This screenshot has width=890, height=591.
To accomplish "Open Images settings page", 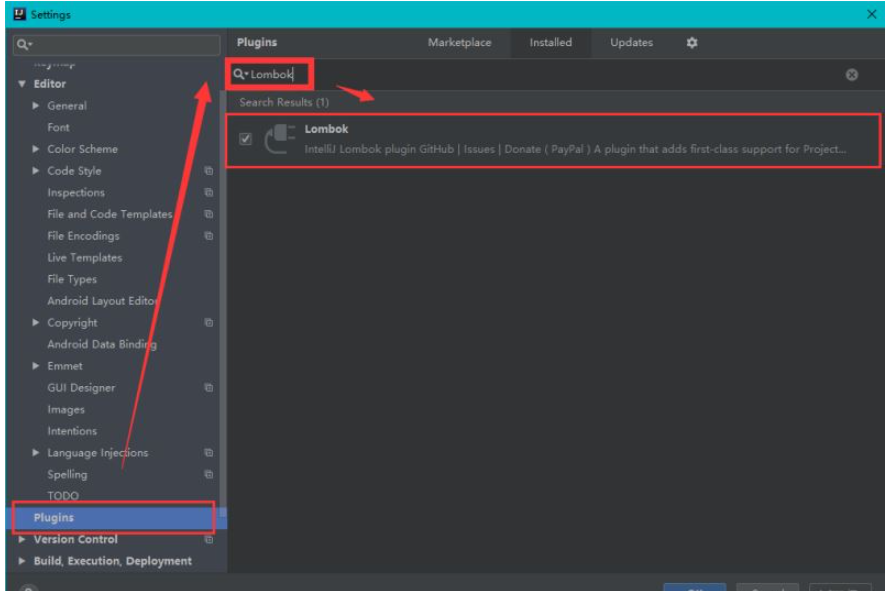I will tap(66, 409).
